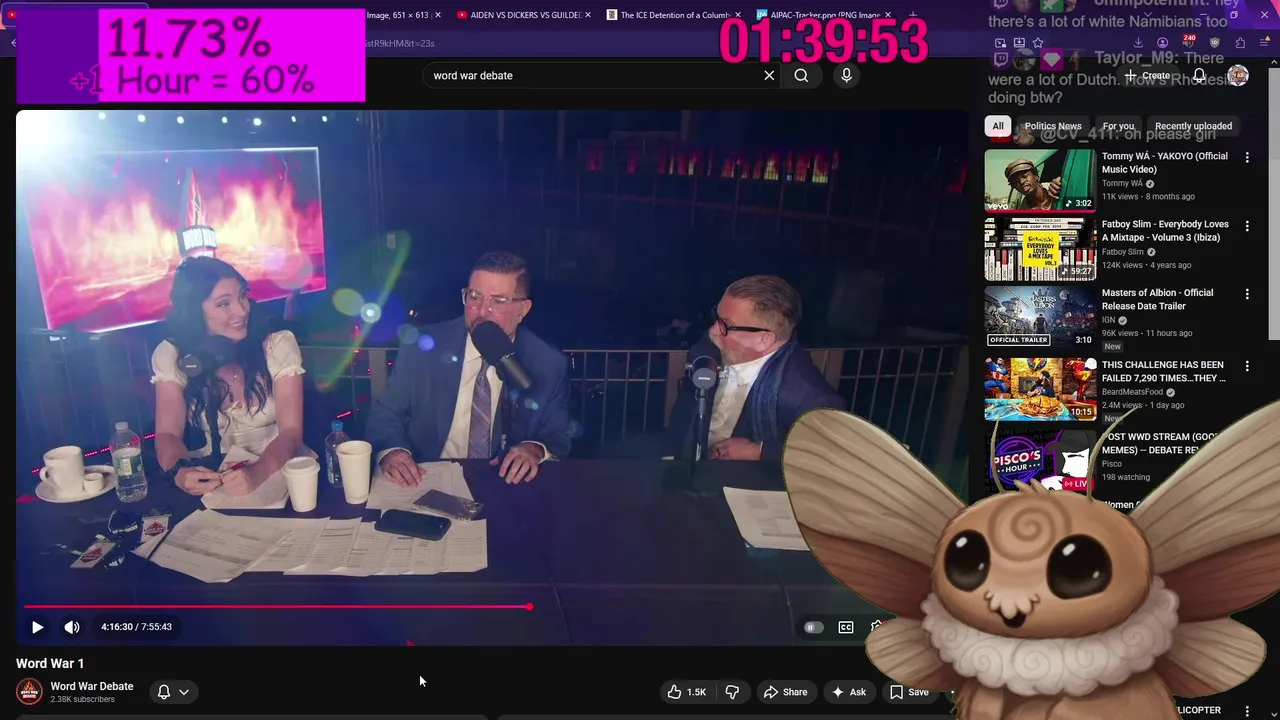
Task: Click '11K views • 8 months ago' text
Action: [x=1148, y=196]
